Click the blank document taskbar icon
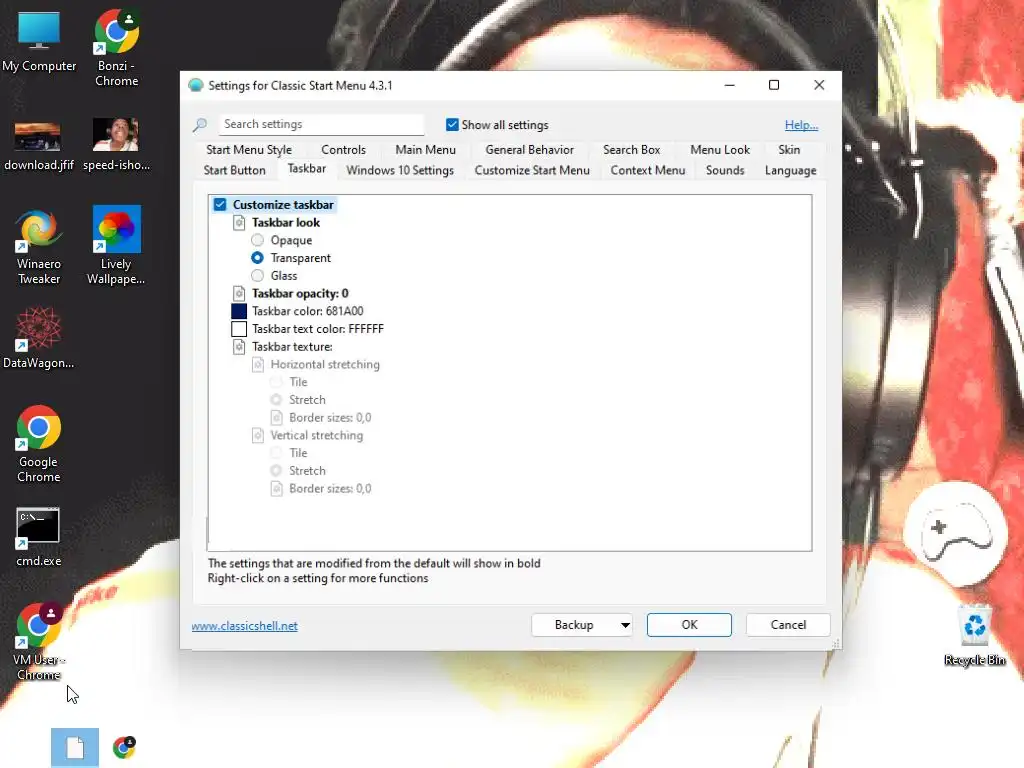 (x=75, y=748)
